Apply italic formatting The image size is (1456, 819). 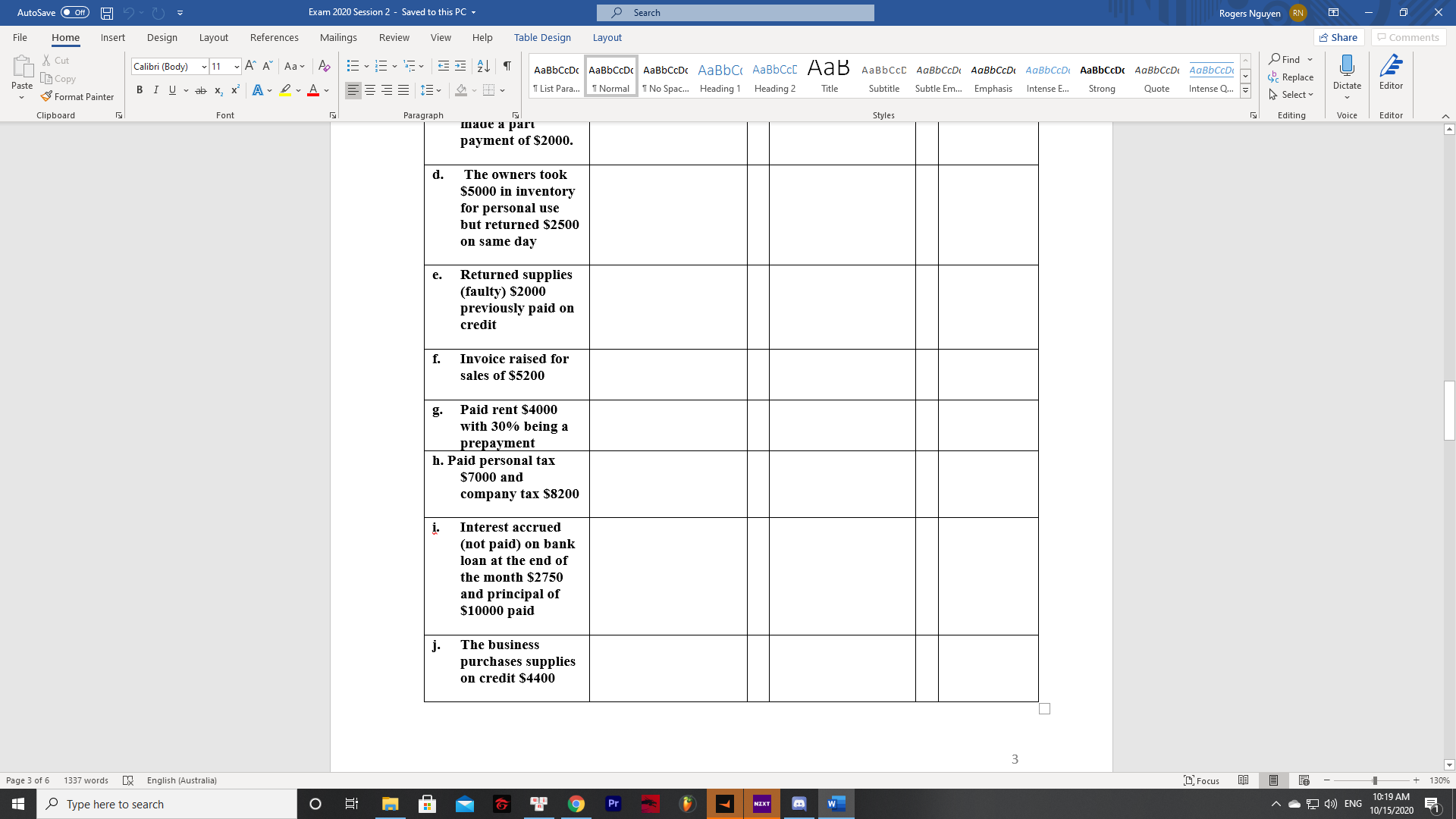point(156,89)
